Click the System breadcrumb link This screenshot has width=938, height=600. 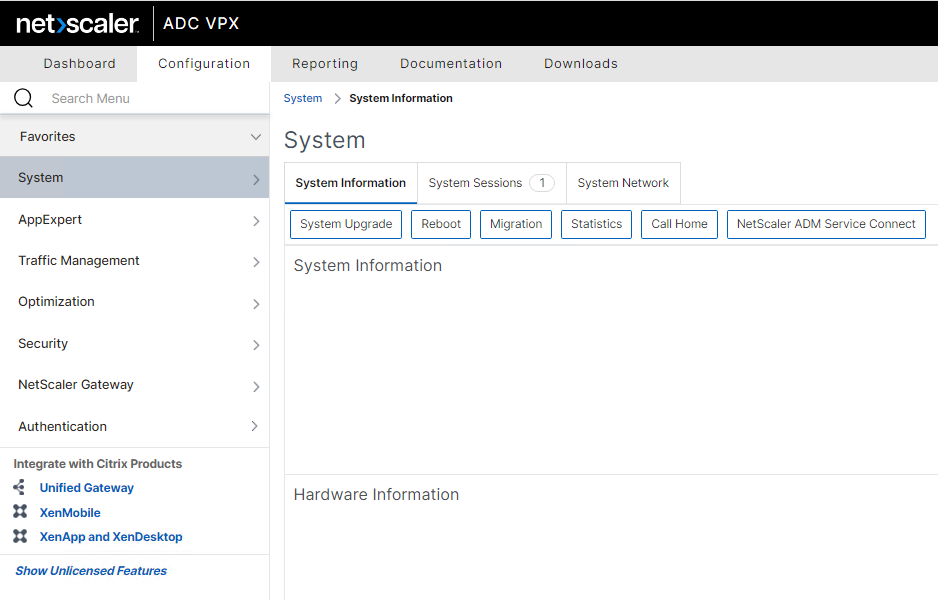coord(303,98)
